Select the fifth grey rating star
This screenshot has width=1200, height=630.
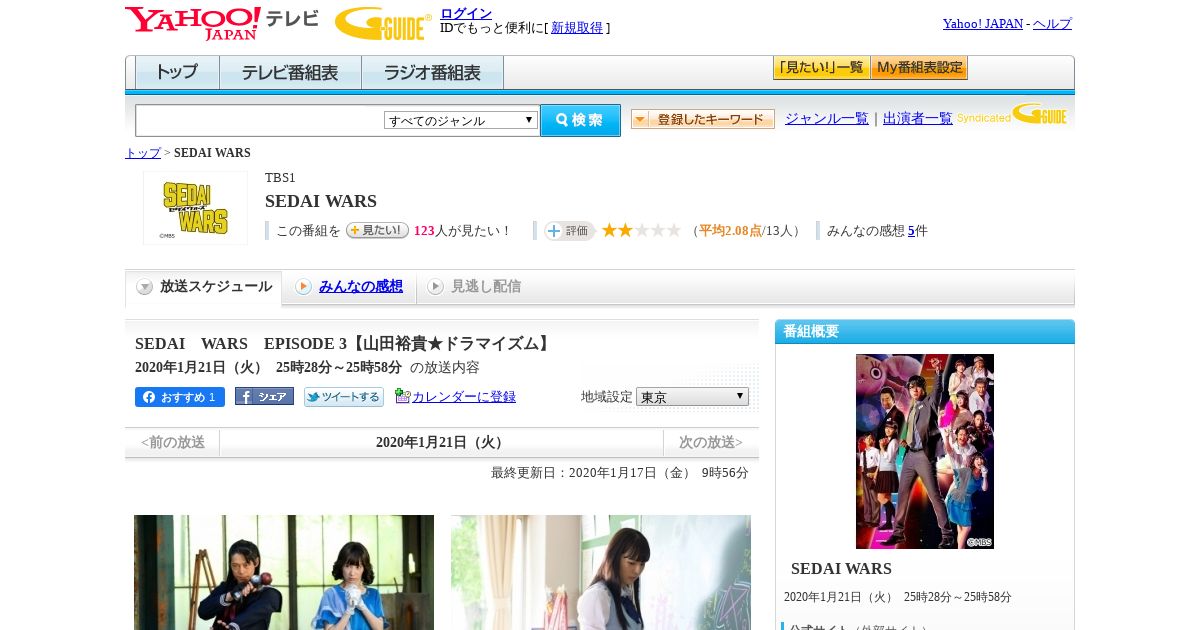(x=674, y=230)
